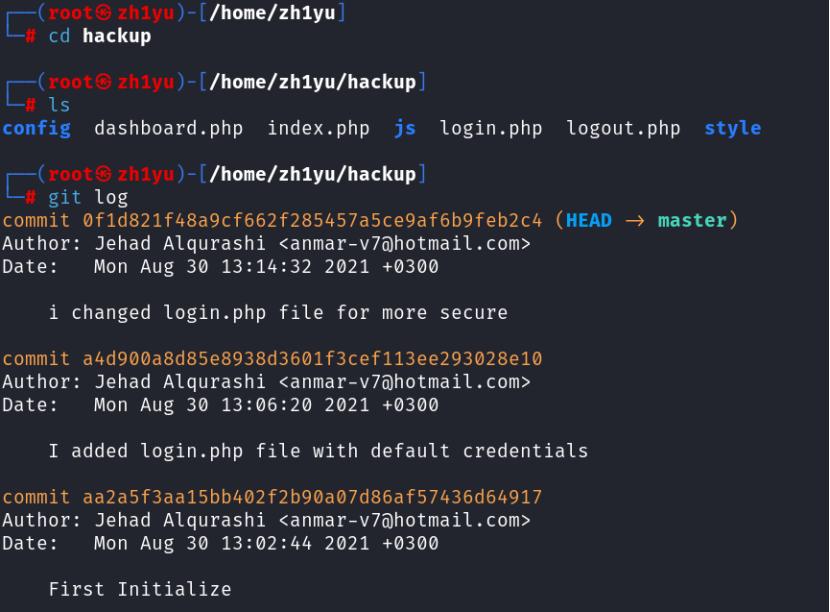830x612 pixels.
Task: Click the dashboard.php filename
Action: (168, 128)
